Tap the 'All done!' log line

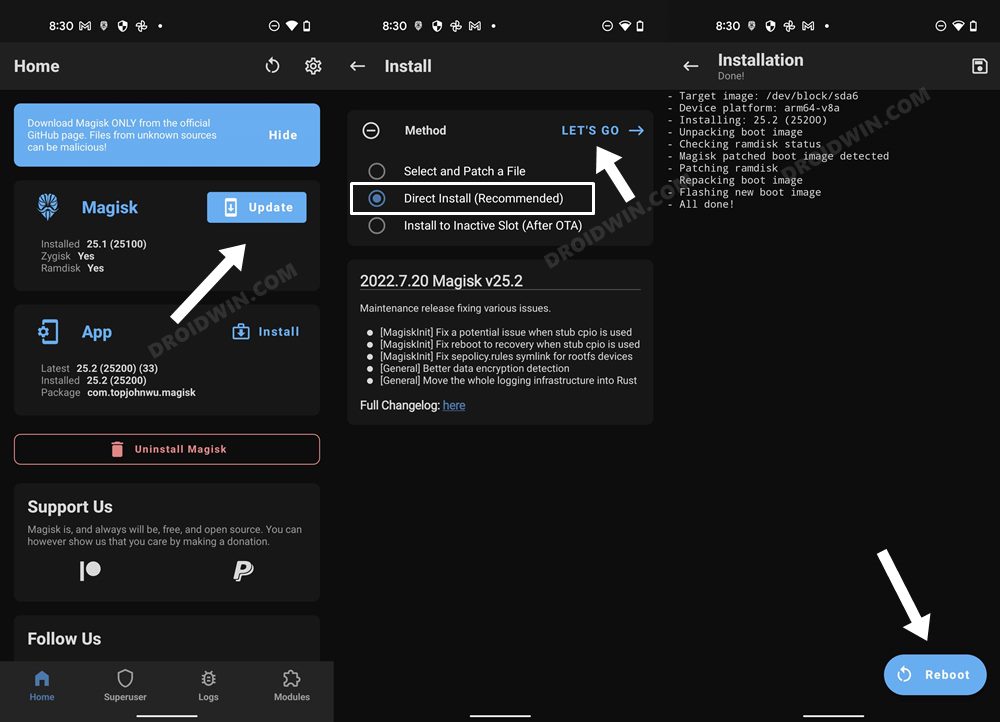pos(701,204)
